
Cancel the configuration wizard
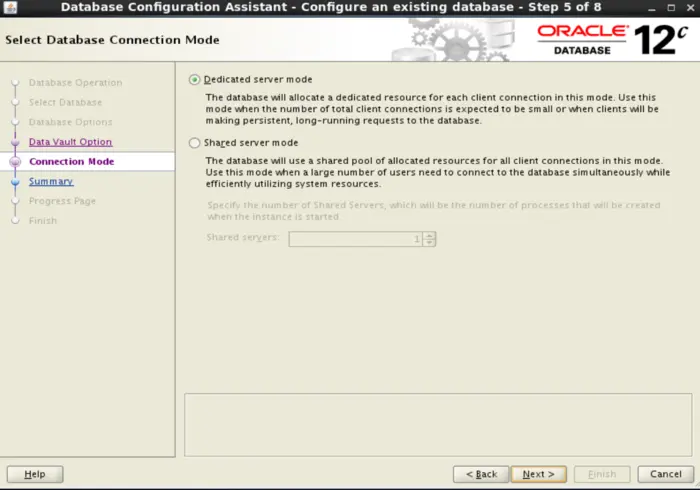(666, 474)
